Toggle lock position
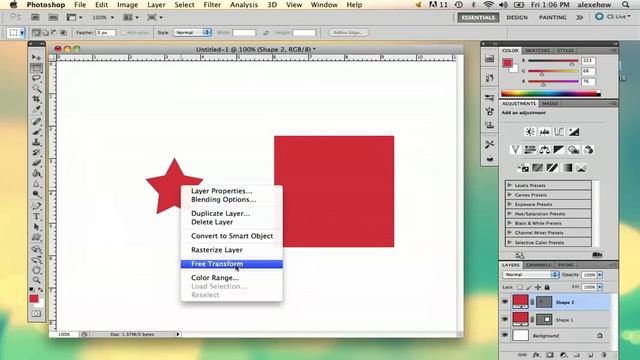 click(x=538, y=287)
